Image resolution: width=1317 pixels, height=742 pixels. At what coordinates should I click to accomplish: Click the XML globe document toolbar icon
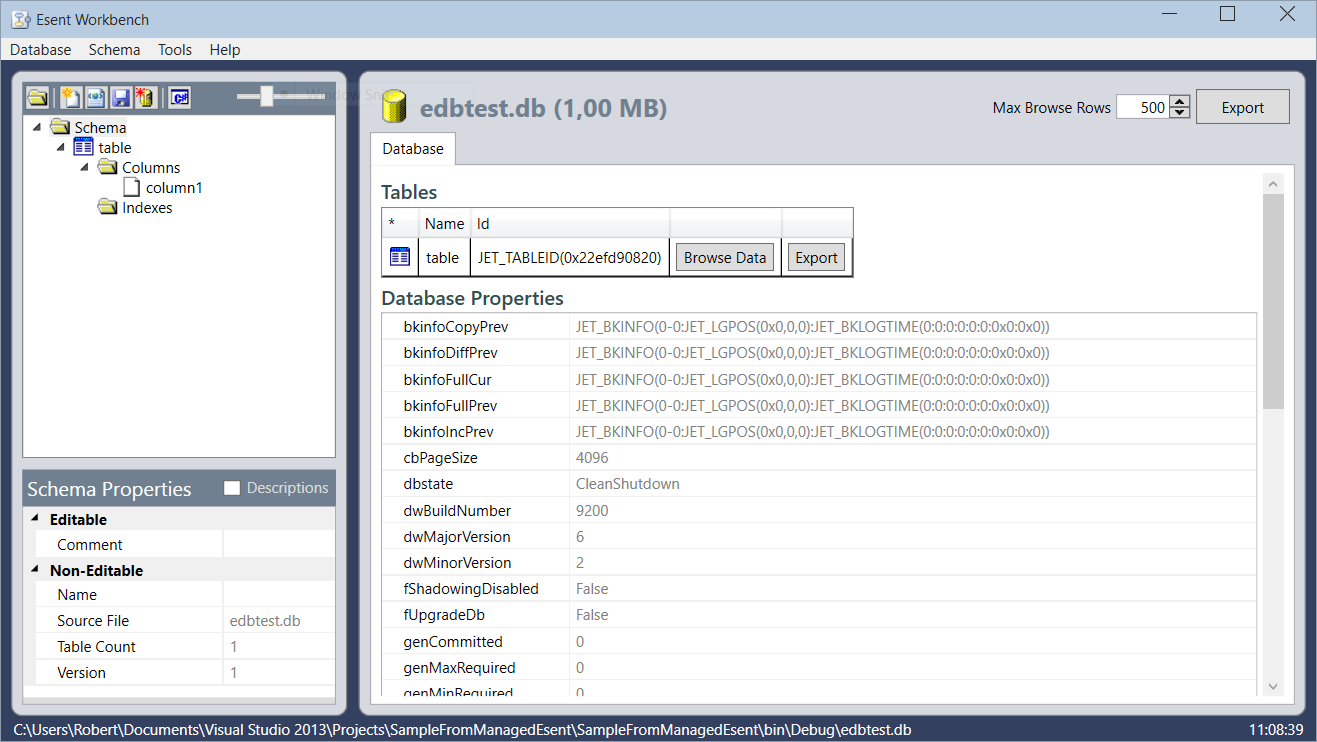point(95,97)
